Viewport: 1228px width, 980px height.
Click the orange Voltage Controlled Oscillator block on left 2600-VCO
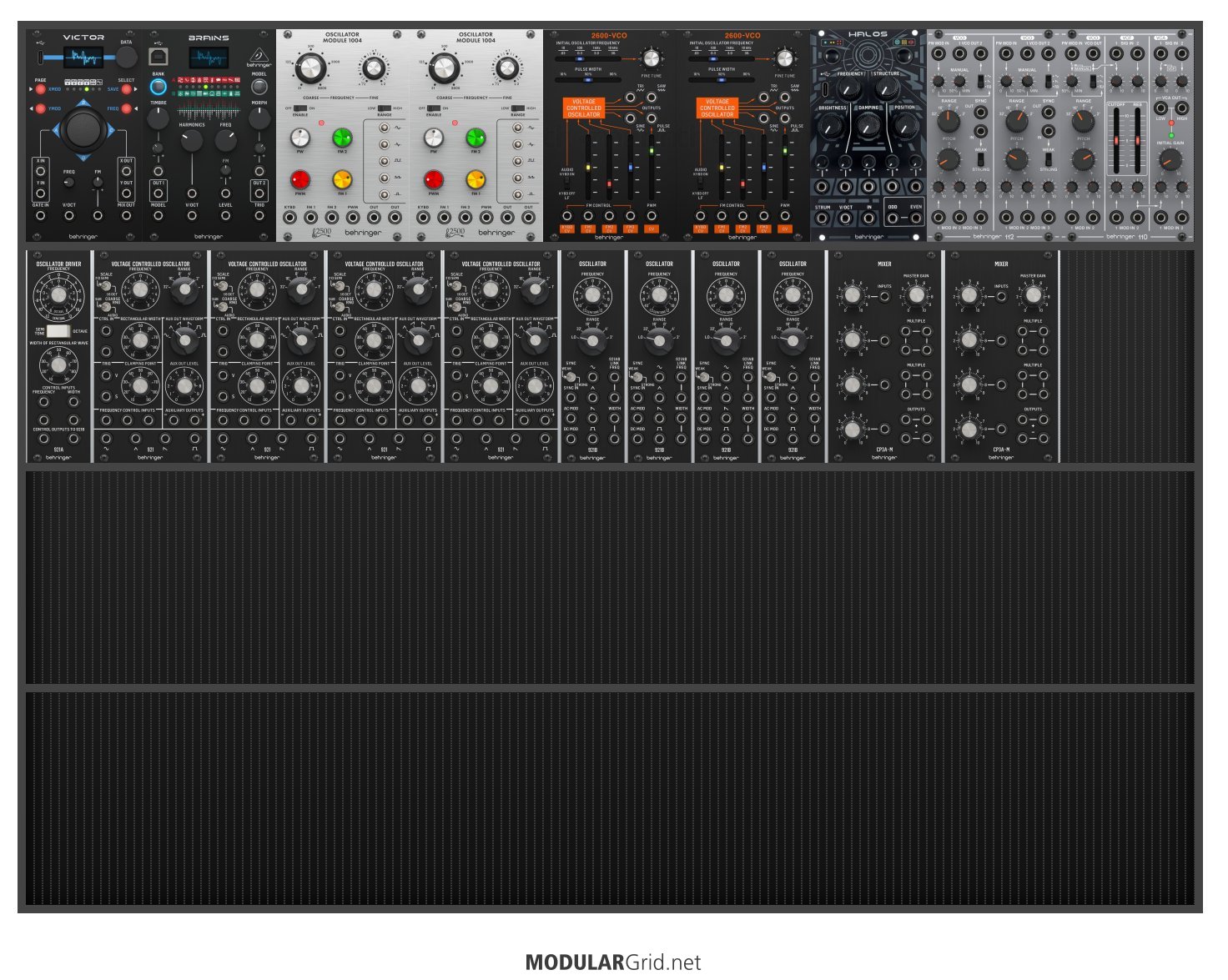[584, 108]
